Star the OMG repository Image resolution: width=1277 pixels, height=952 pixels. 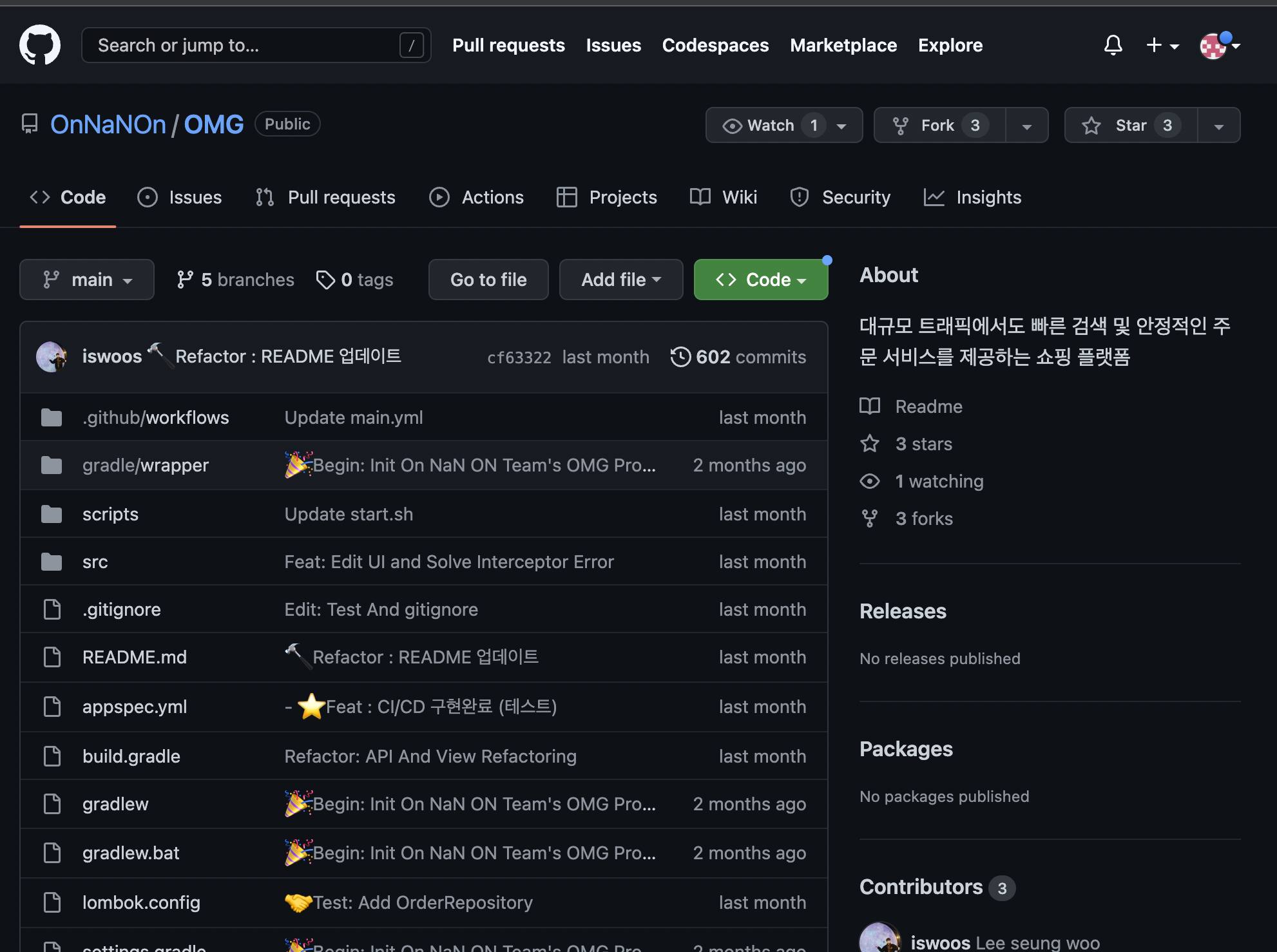1131,125
